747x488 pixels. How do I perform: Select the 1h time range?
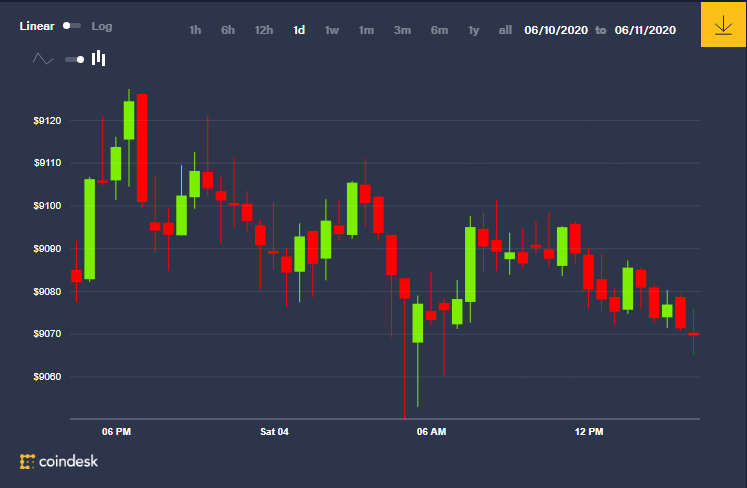pos(195,30)
